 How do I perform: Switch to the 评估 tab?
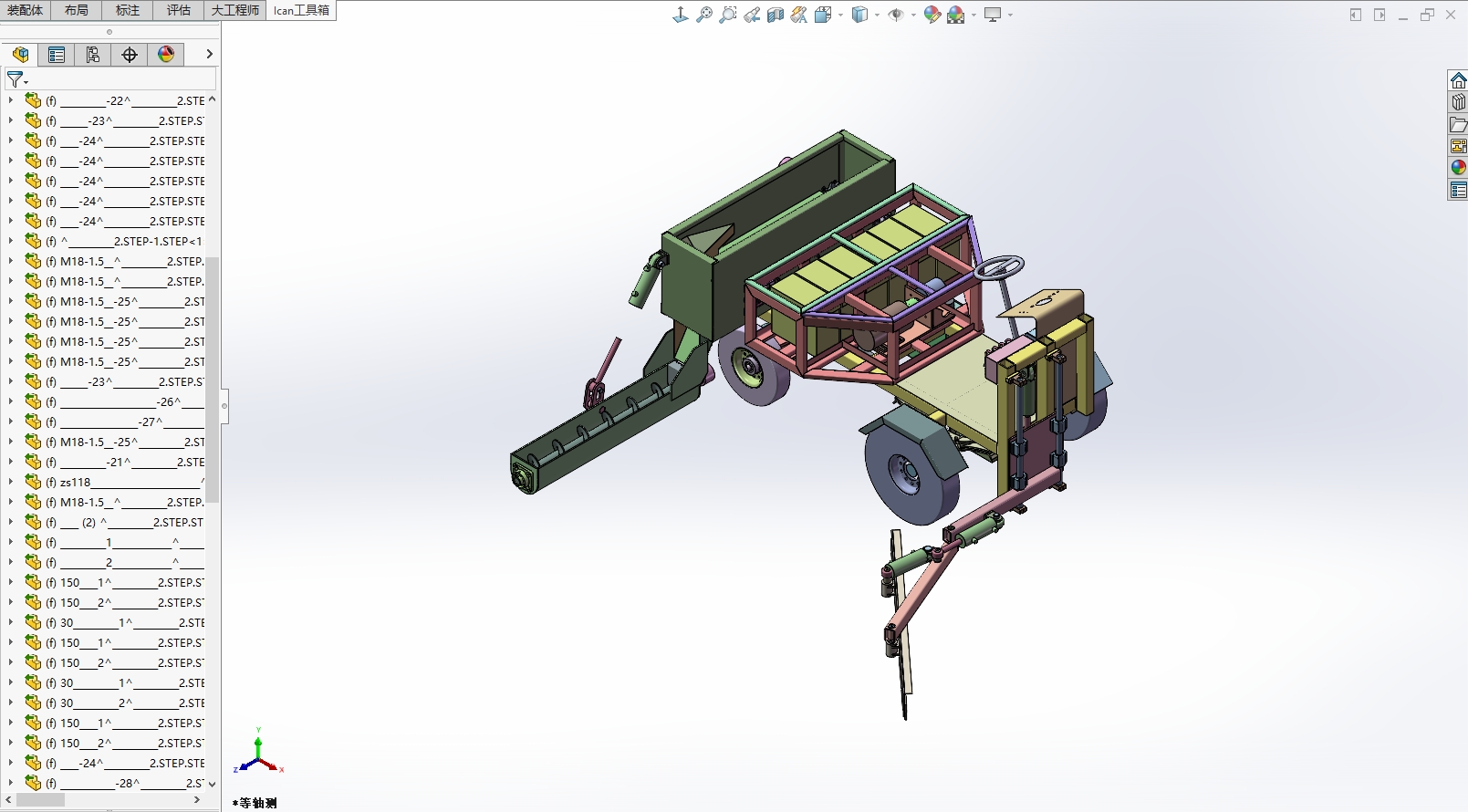(x=179, y=10)
